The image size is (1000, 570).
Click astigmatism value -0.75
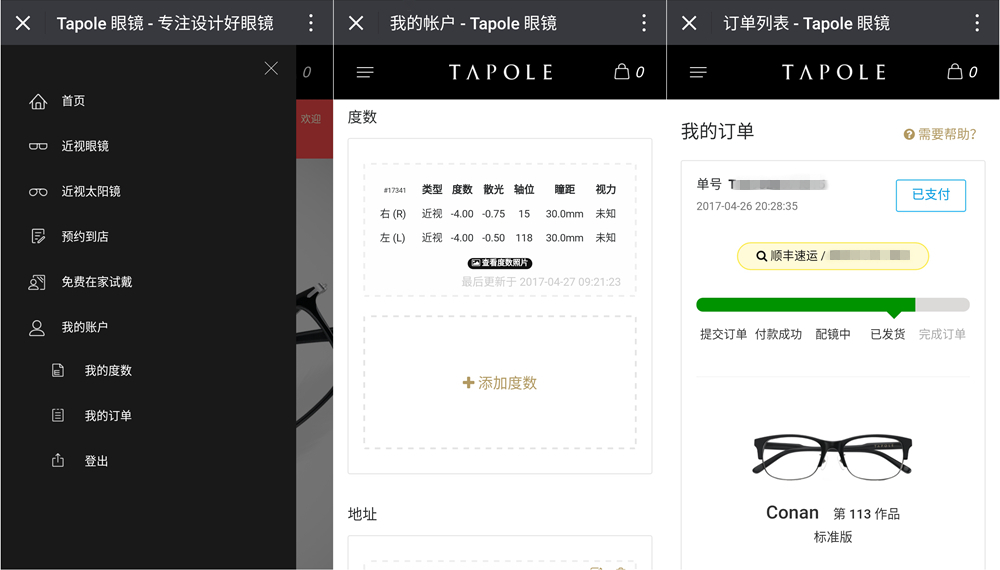coord(494,214)
